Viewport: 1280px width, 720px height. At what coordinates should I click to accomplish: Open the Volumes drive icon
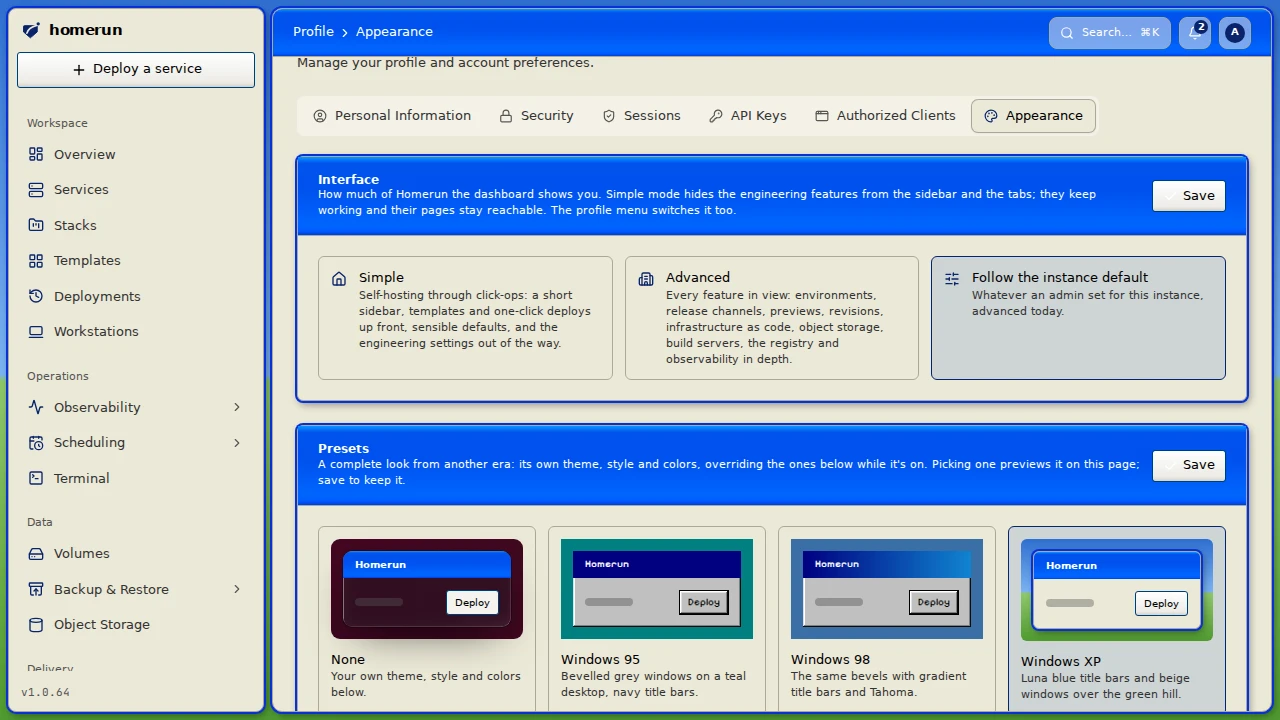(36, 553)
